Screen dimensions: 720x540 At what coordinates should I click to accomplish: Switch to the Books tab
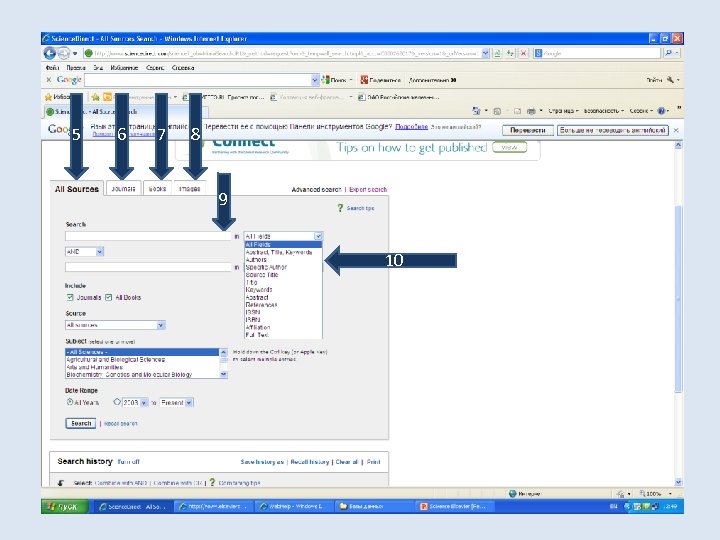click(157, 189)
